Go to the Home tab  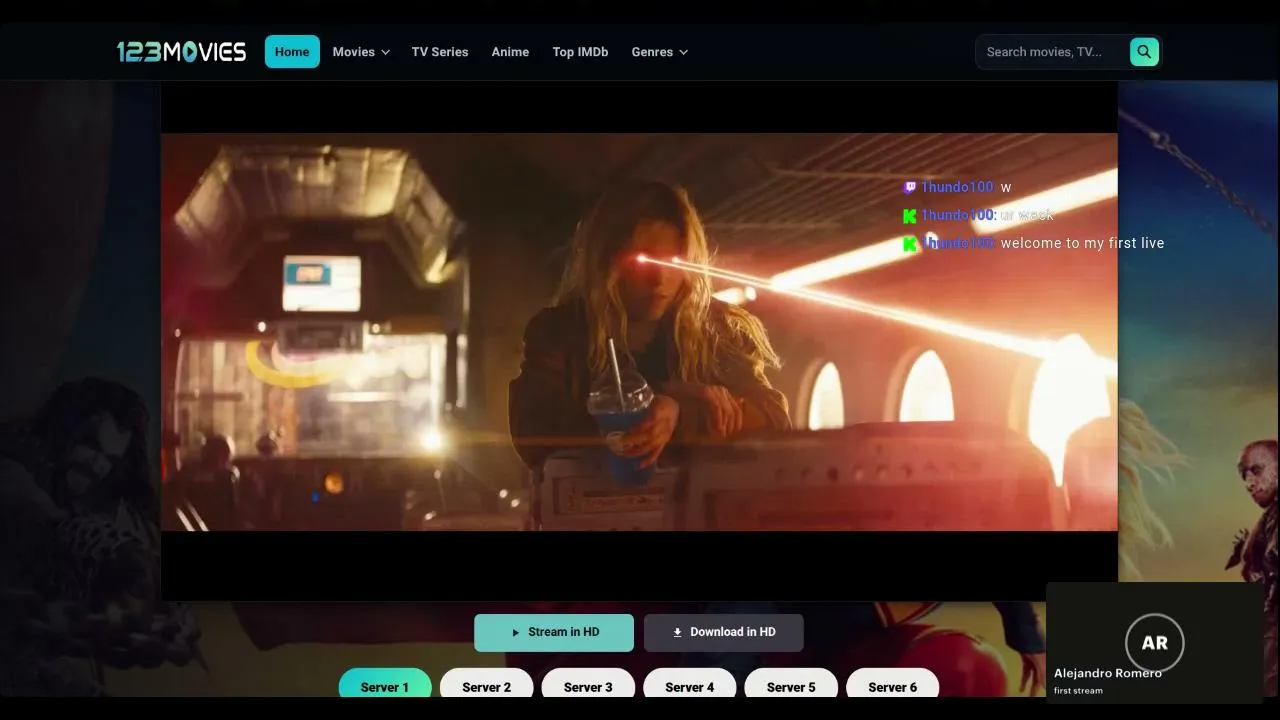pyautogui.click(x=292, y=52)
